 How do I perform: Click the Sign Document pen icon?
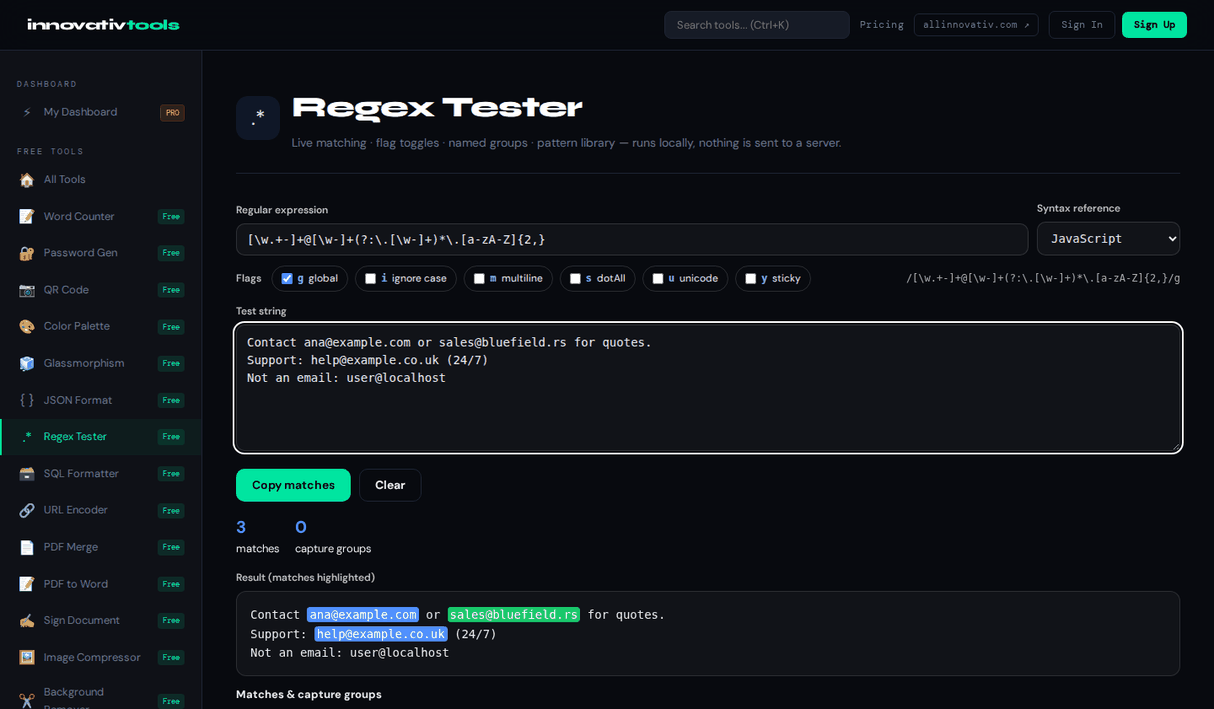[x=27, y=620]
